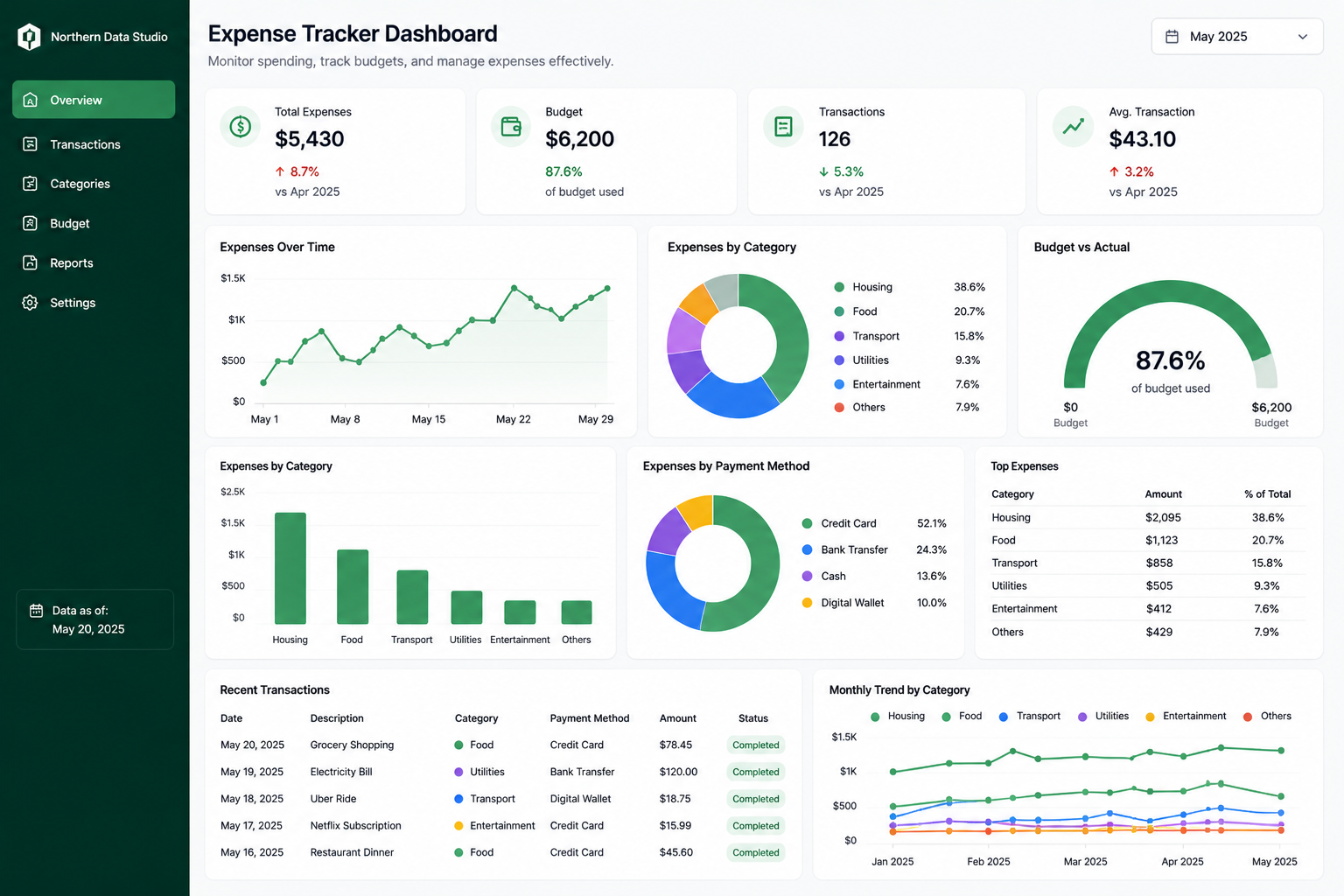Toggle Housing series in Monthly Trend legend
Screen dimensions: 1344x896
coord(898,717)
